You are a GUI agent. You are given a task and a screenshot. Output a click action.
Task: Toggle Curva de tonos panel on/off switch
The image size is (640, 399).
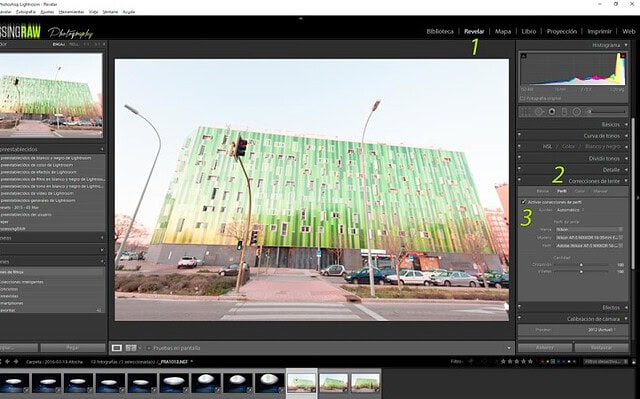click(x=520, y=134)
